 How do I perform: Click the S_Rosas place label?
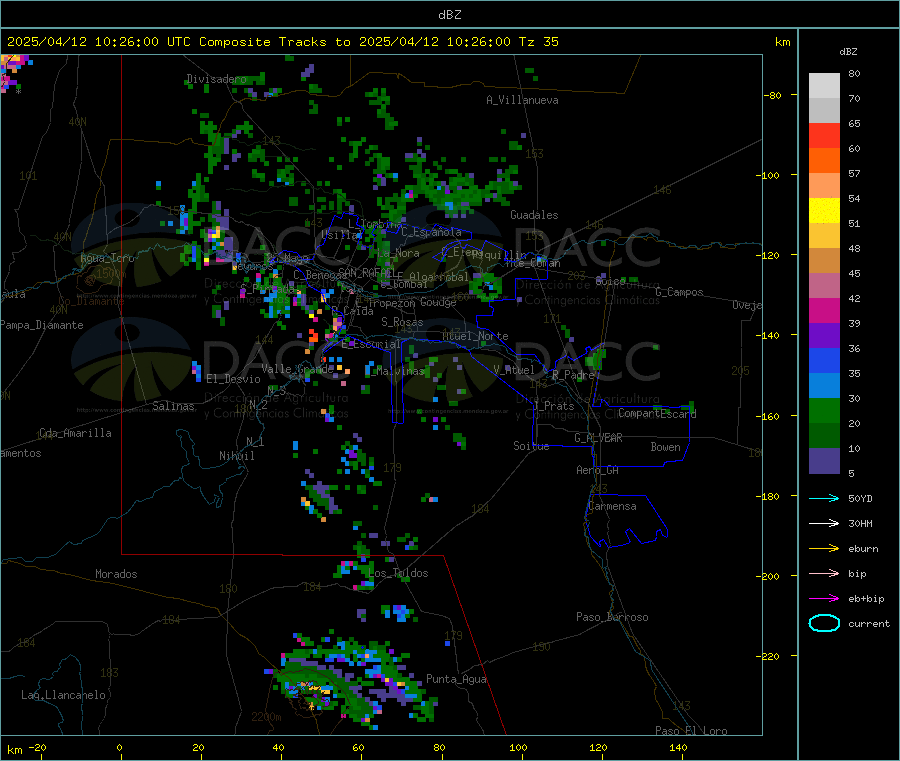click(402, 322)
